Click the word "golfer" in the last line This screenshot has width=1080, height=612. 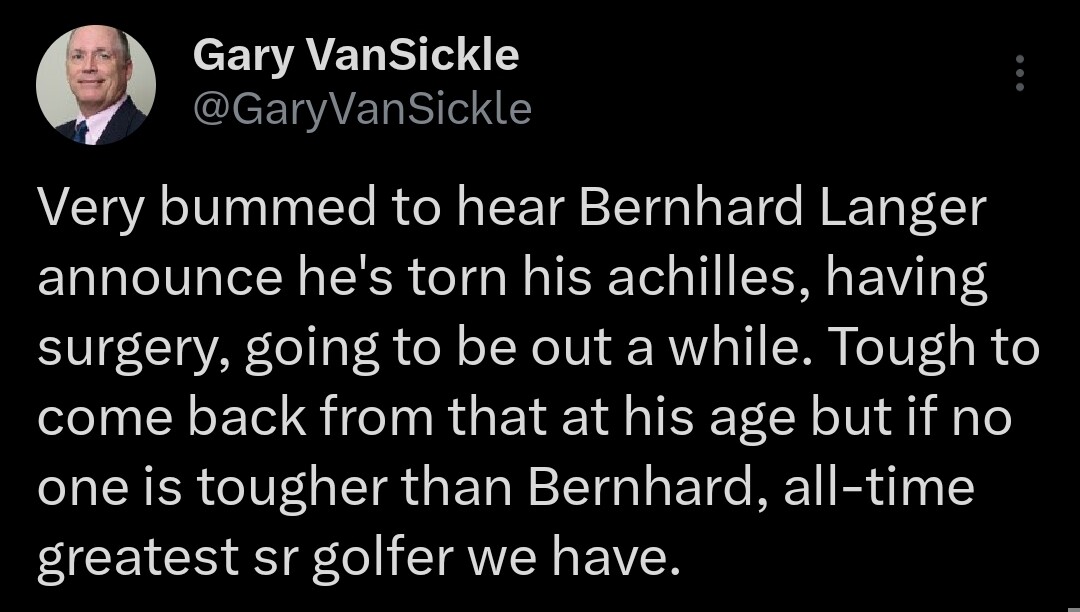(x=382, y=556)
